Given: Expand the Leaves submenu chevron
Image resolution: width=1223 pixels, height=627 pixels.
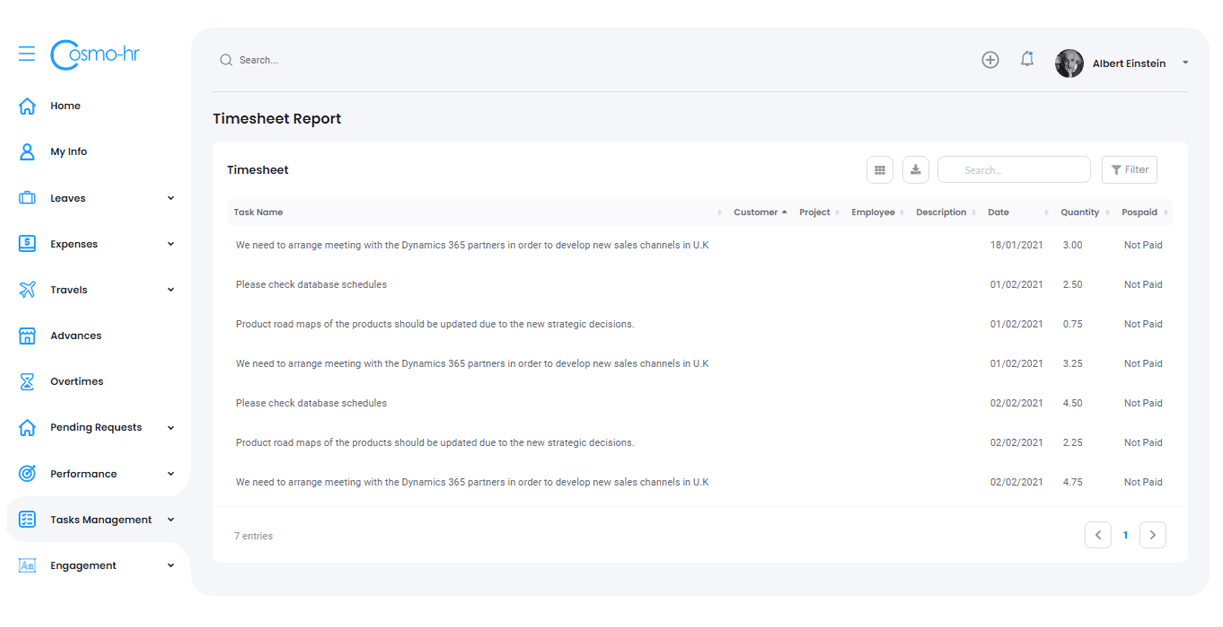Looking at the screenshot, I should [171, 198].
